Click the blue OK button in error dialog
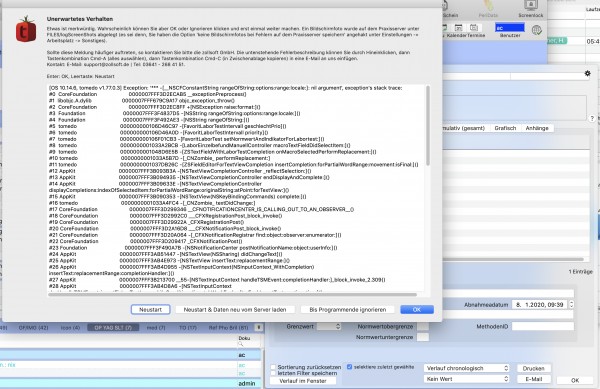 pos(417,309)
